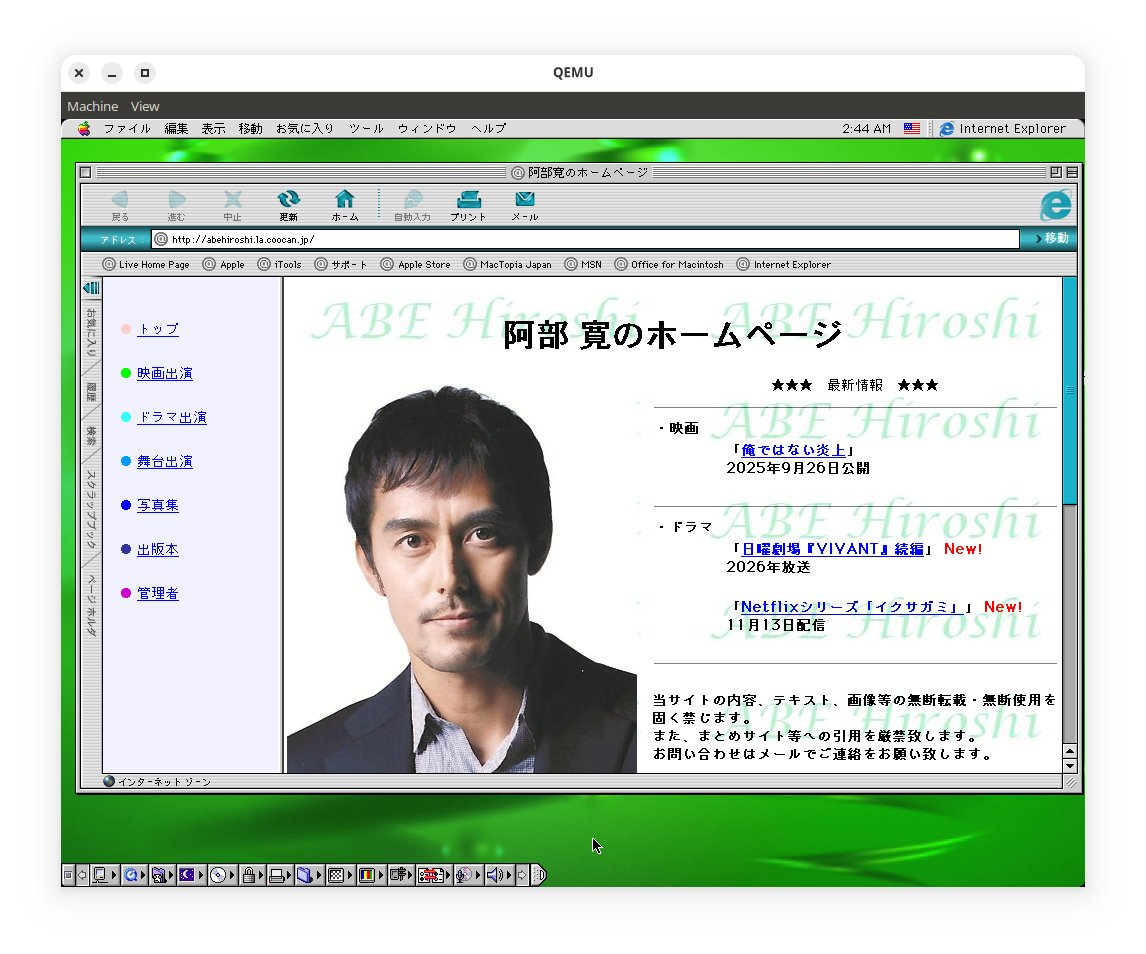
Task: Collapse the Explorer bar with the arrow toggle
Action: [x=91, y=288]
